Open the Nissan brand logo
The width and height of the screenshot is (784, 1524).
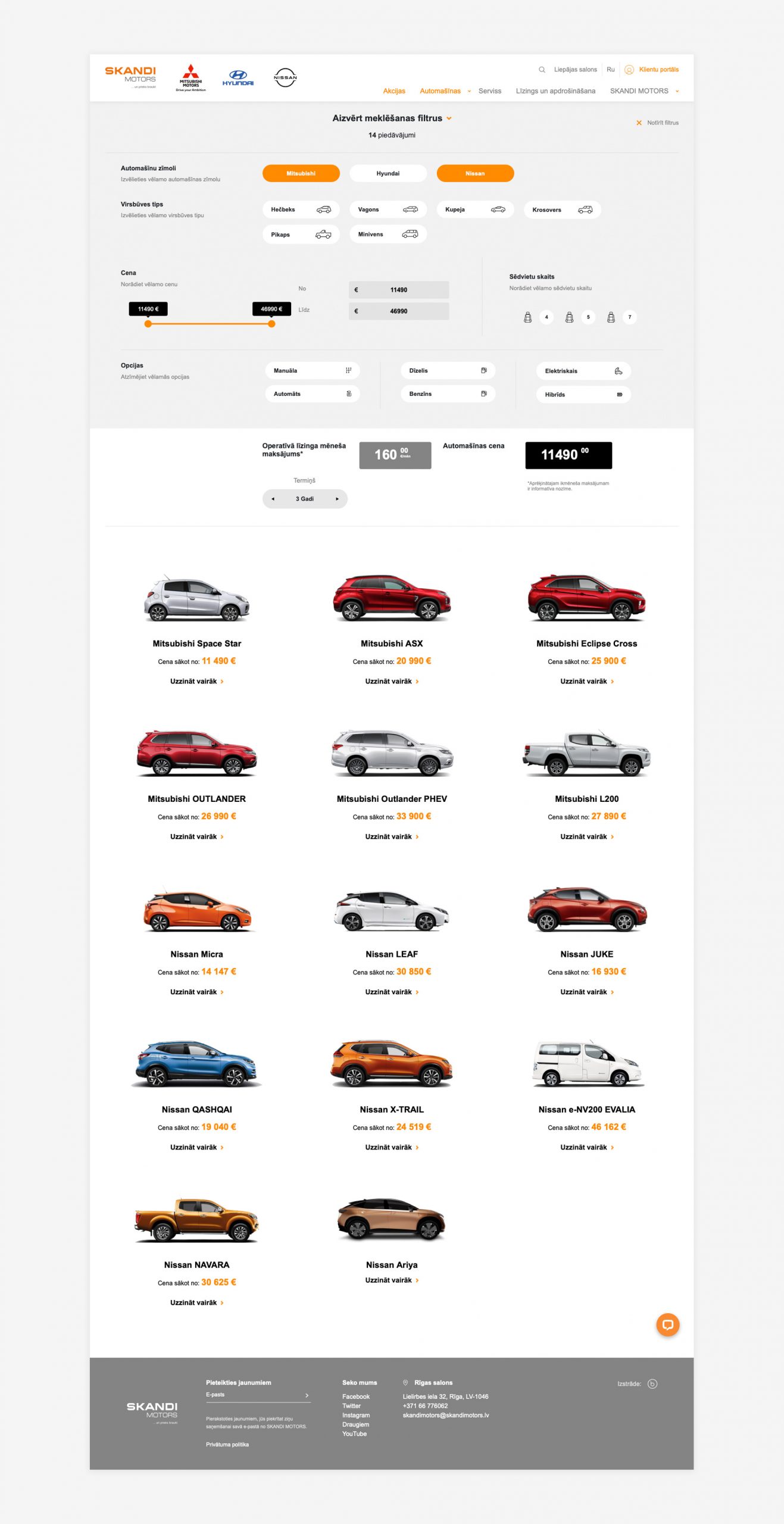[x=285, y=77]
